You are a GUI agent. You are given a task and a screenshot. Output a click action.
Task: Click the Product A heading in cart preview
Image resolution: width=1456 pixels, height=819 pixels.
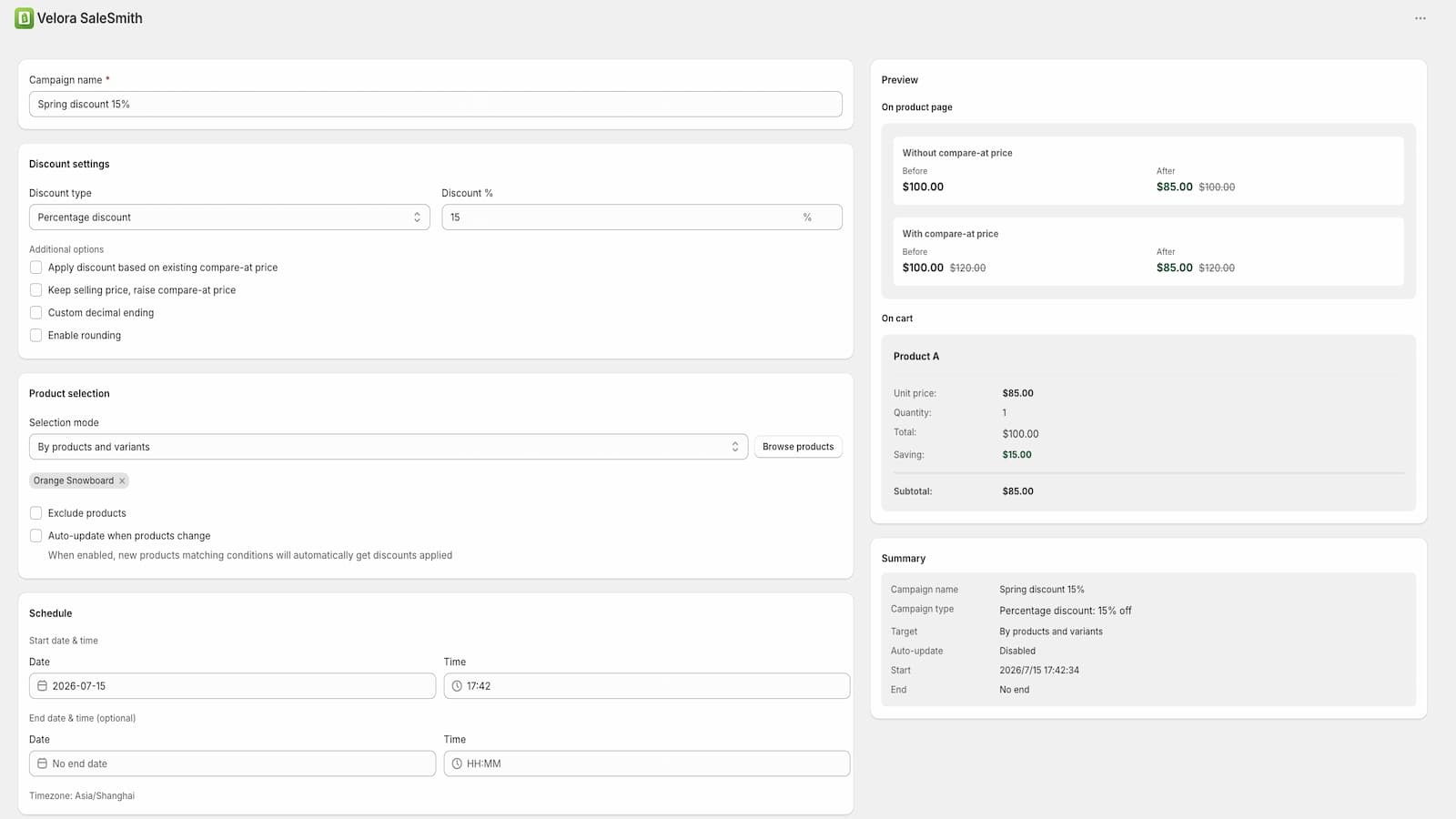tap(916, 357)
